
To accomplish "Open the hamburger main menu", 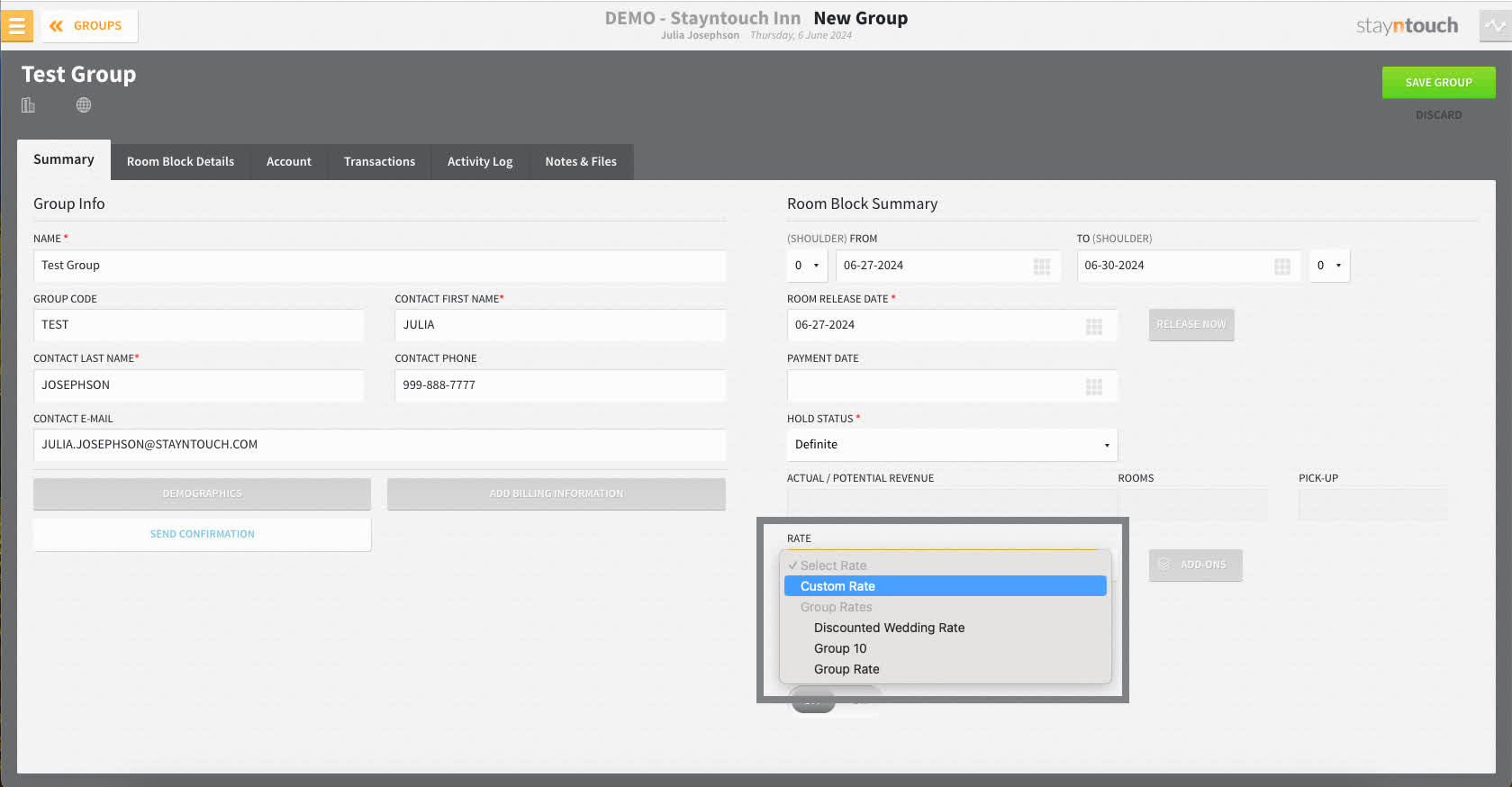I will click(x=16, y=26).
